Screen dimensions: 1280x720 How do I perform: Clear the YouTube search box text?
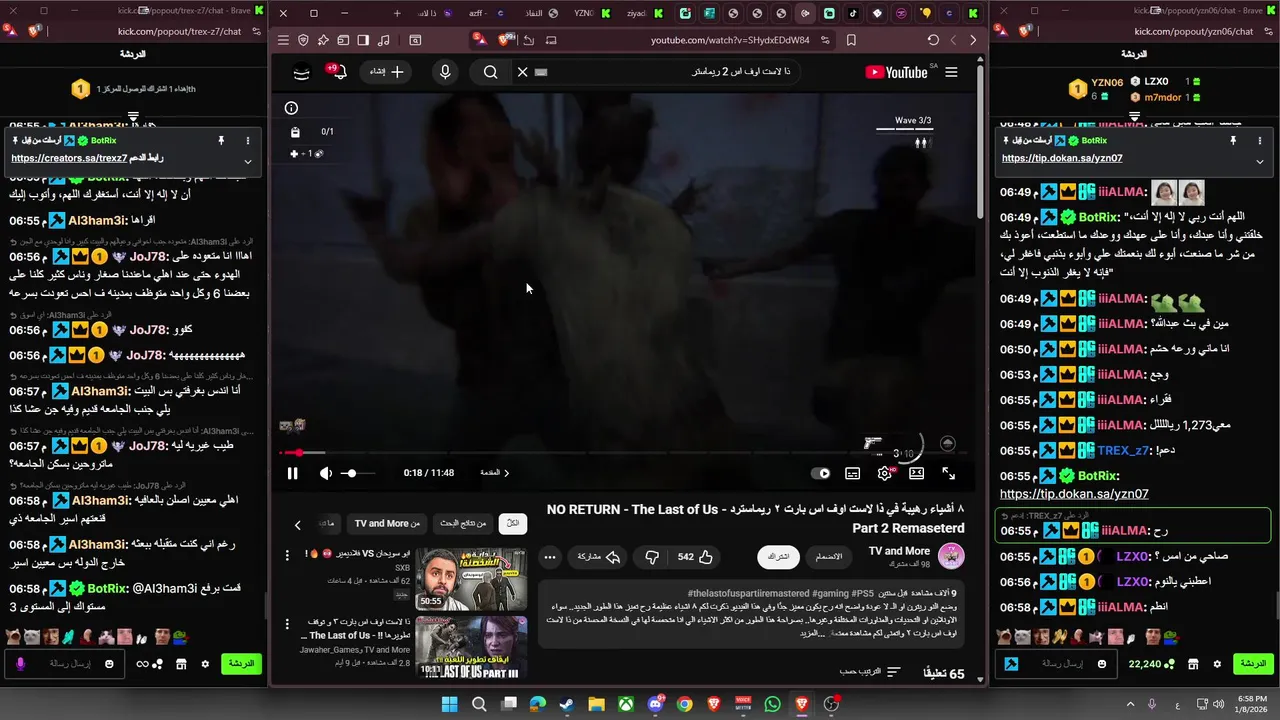(x=522, y=72)
